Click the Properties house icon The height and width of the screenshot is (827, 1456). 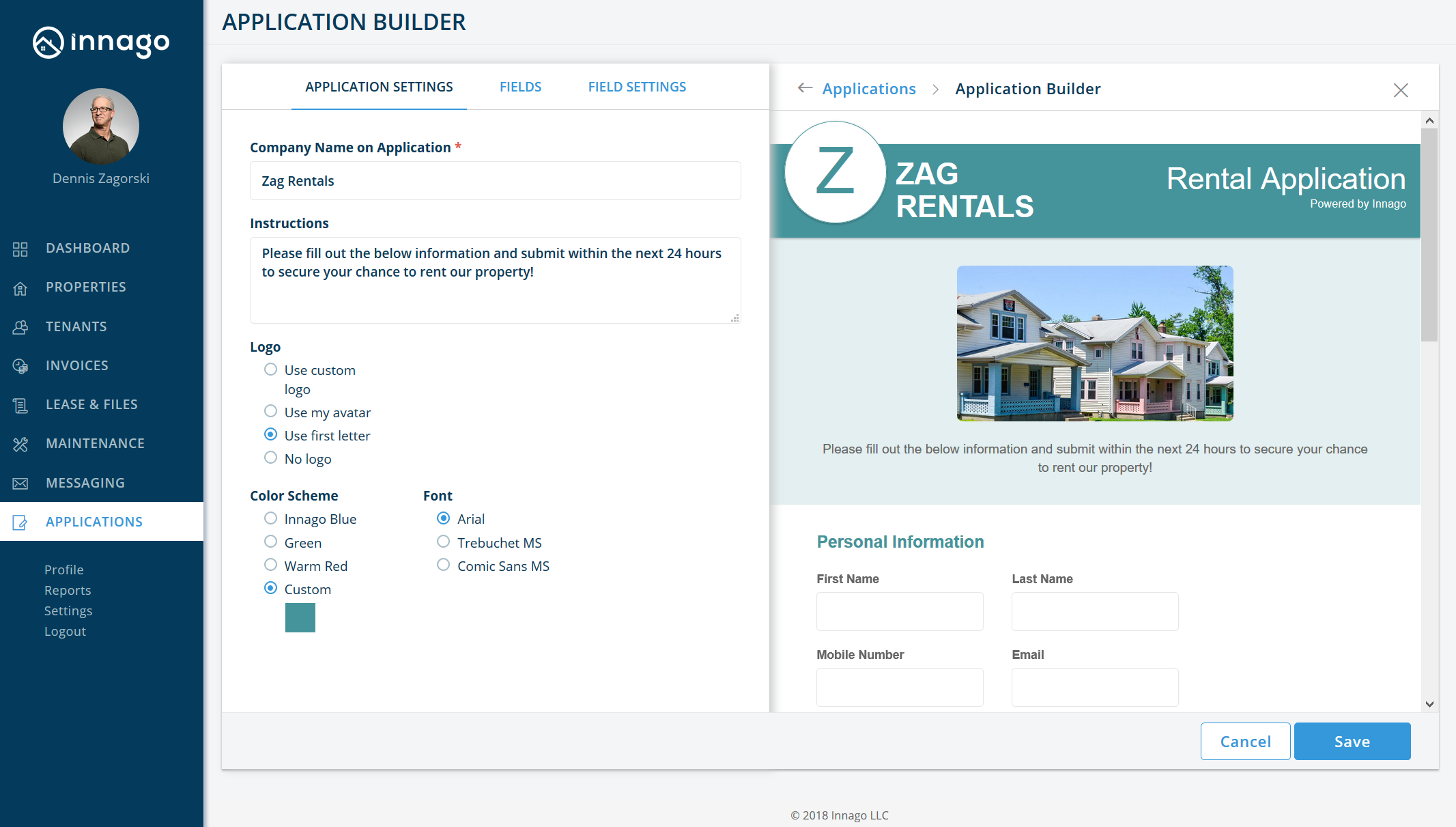[20, 288]
